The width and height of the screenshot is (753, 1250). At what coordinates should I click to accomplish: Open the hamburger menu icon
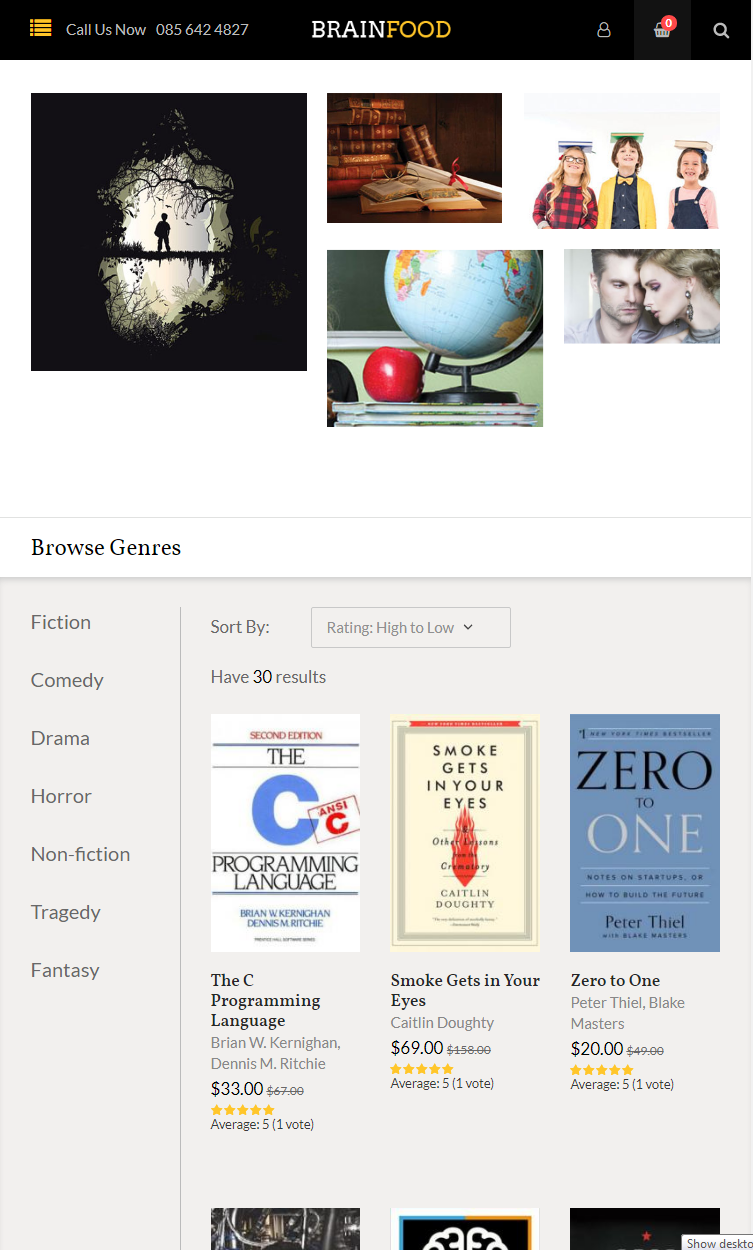pyautogui.click(x=40, y=28)
